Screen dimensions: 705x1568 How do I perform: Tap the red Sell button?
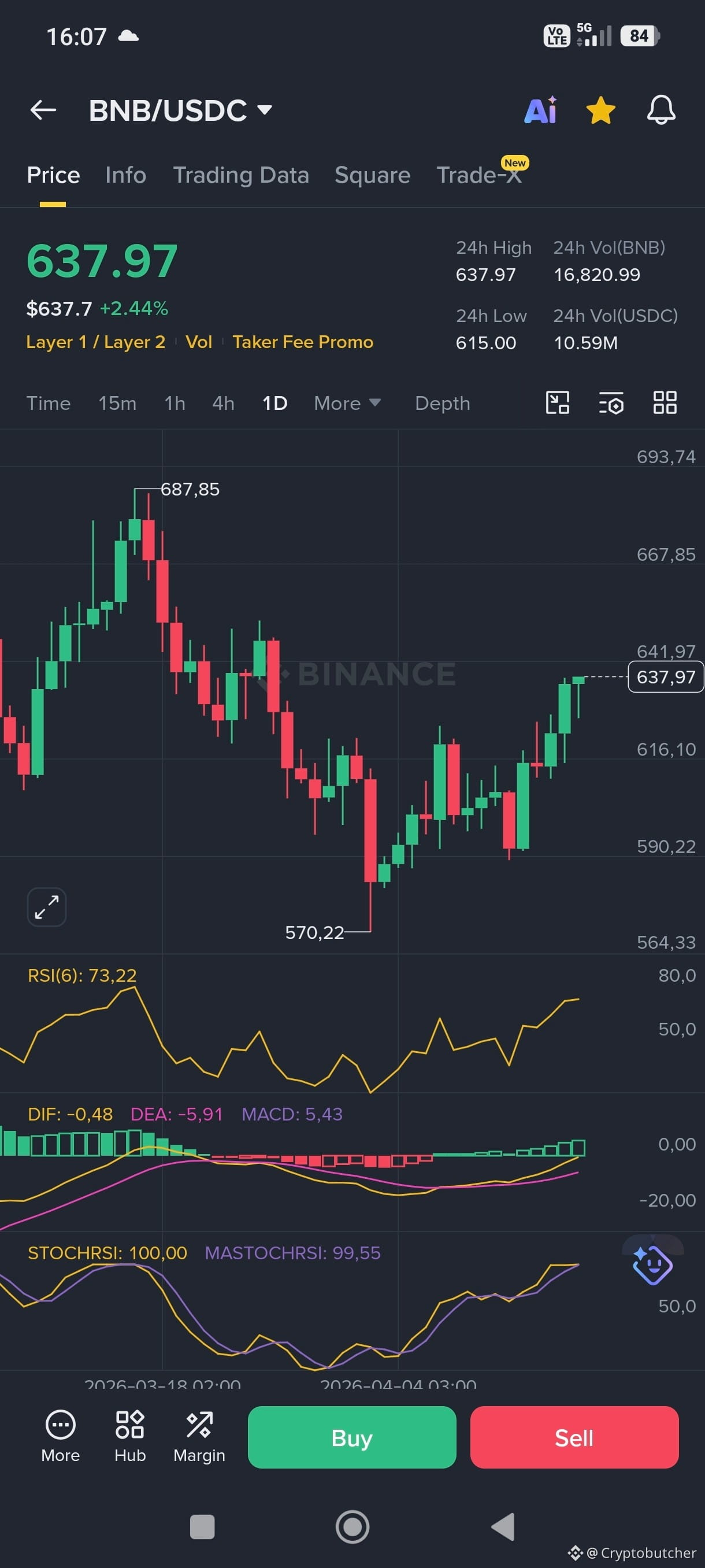coord(574,1437)
